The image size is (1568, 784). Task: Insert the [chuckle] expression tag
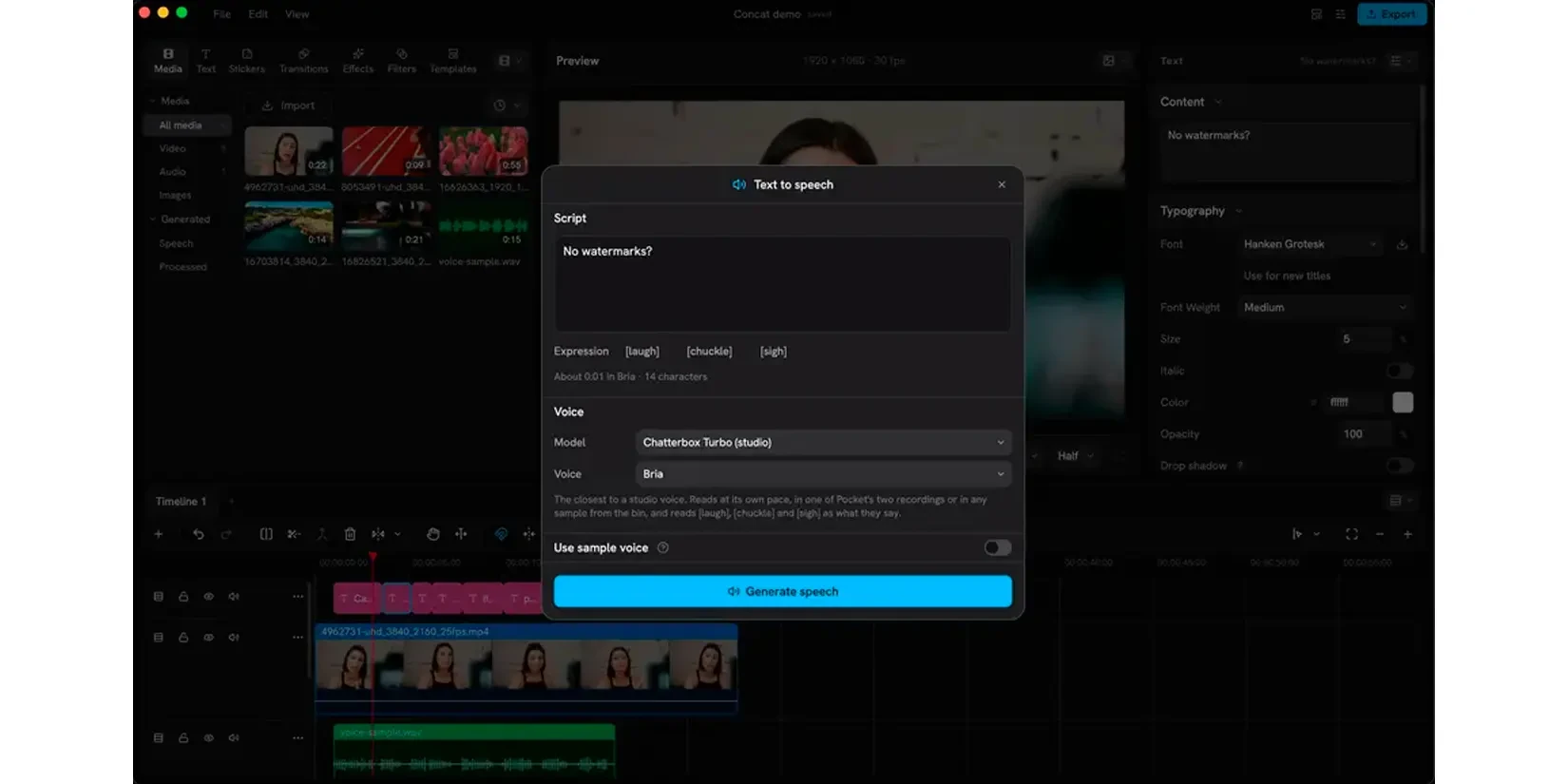click(x=709, y=351)
